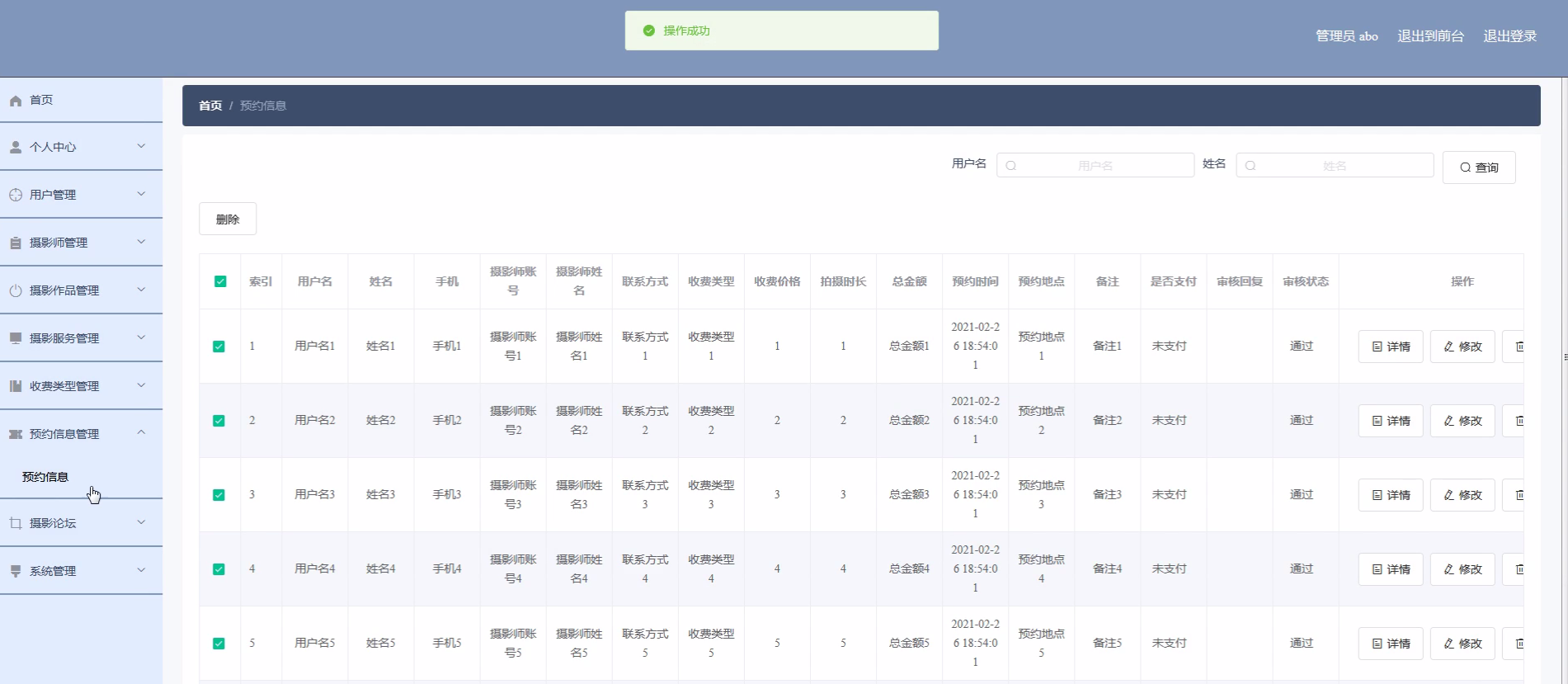1568x684 pixels.
Task: Open the 预约信息 submenu item
Action: click(45, 477)
